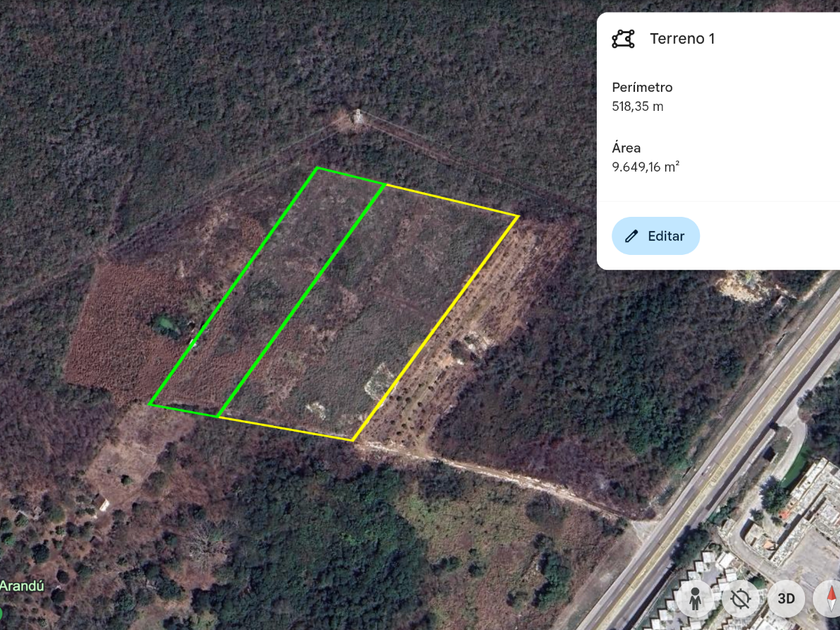
Task: Click the Editar button text
Action: pos(666,236)
